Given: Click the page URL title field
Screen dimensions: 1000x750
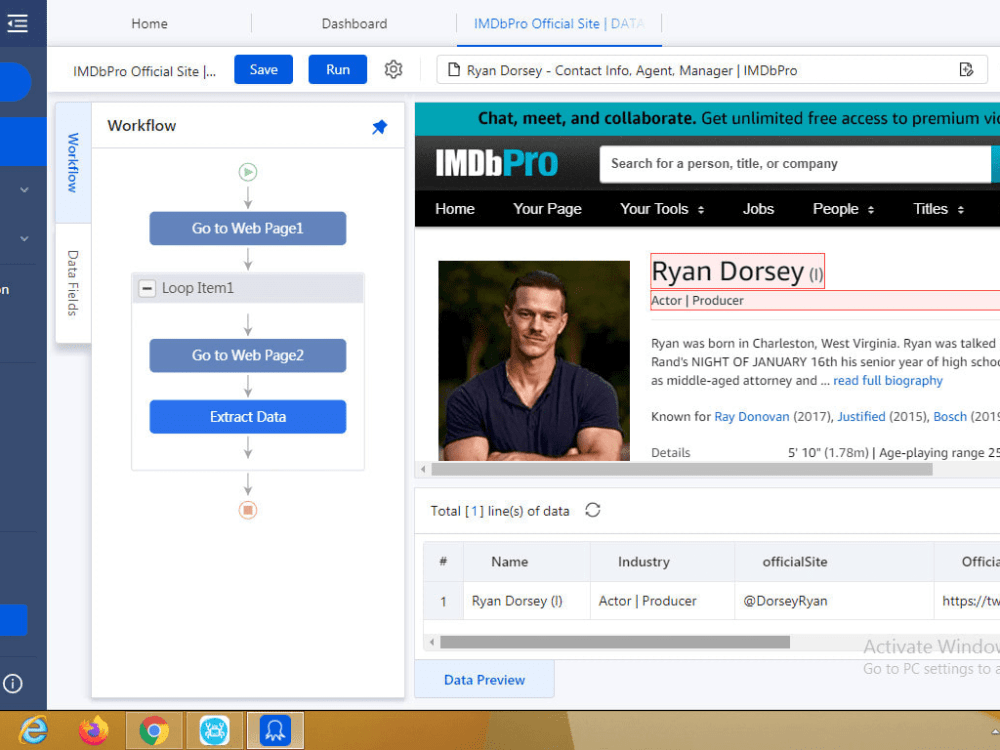Looking at the screenshot, I should click(x=712, y=70).
